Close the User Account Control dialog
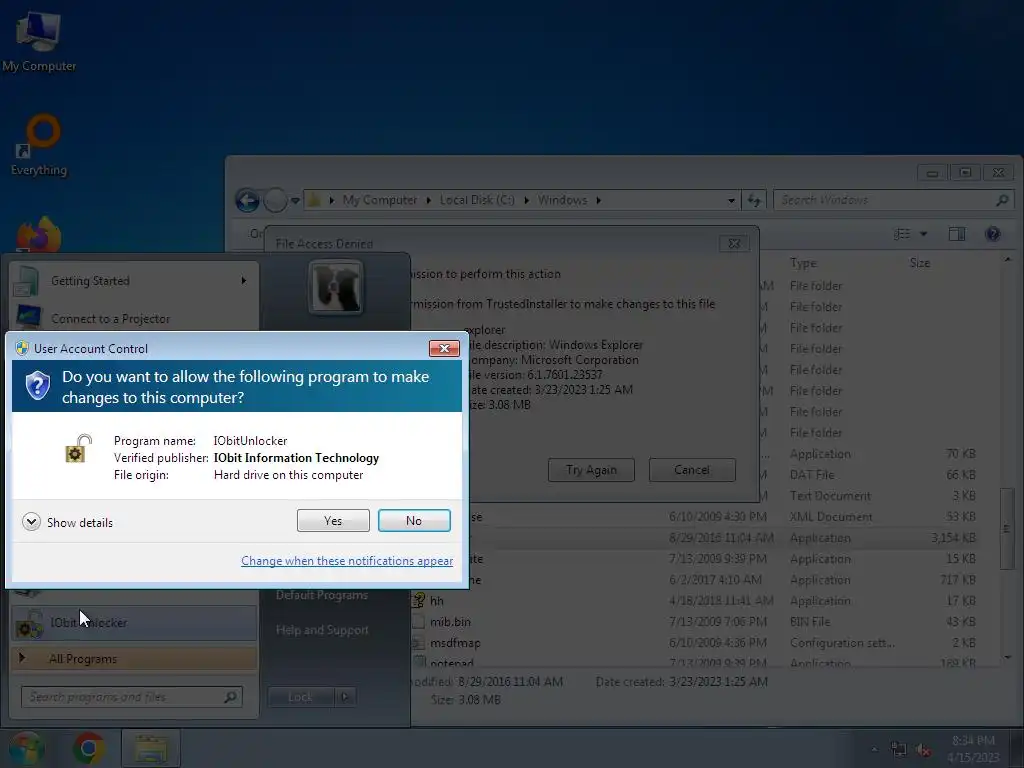 444,349
